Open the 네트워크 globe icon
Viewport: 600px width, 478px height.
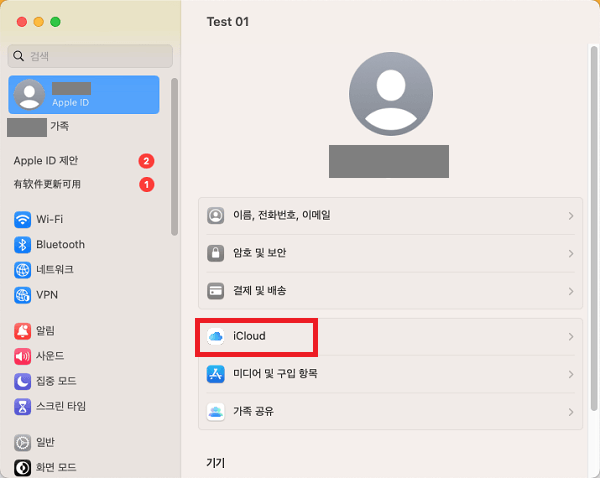click(x=23, y=270)
